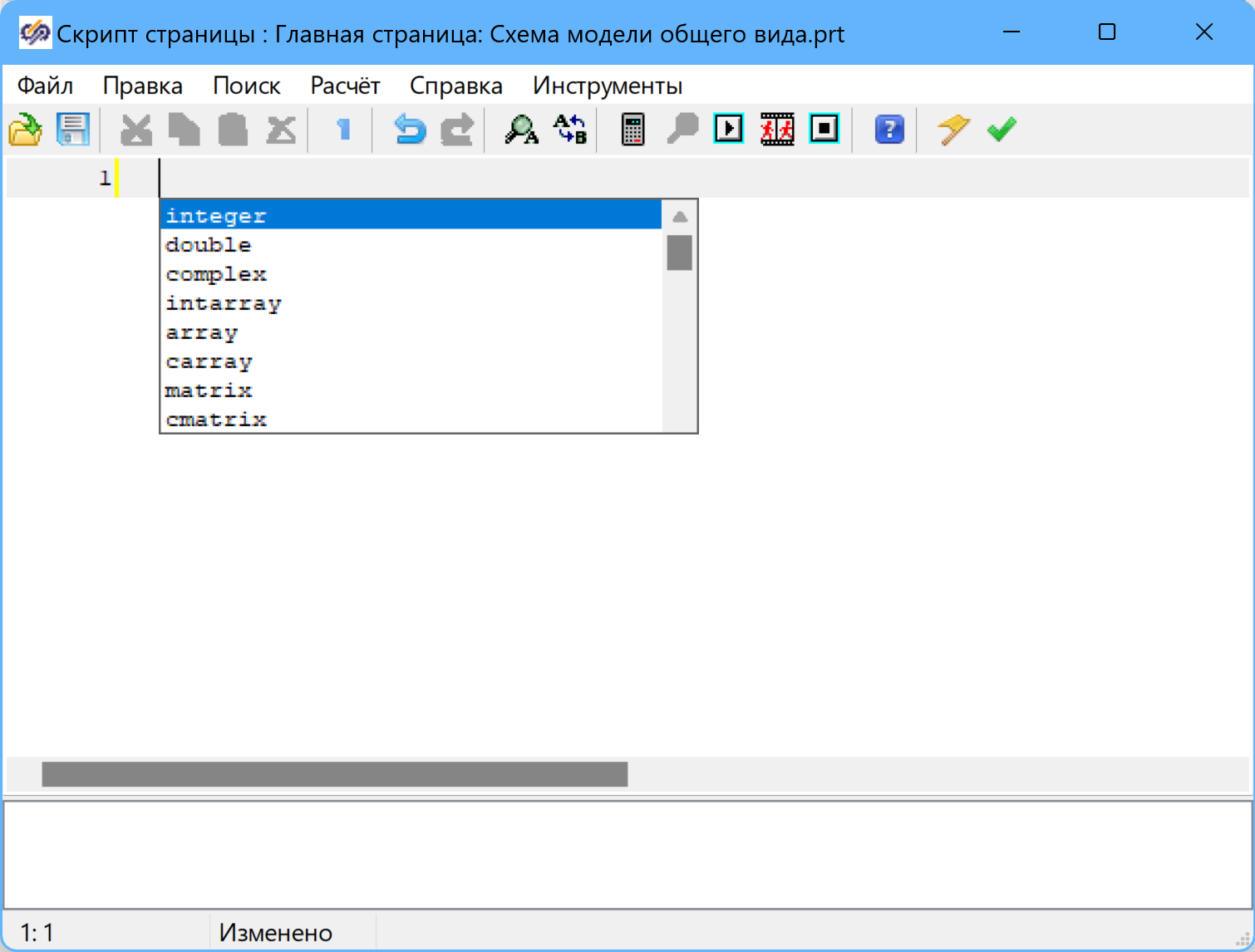The image size is (1255, 952).
Task: Click the save floppy disk icon
Action: pyautogui.click(x=73, y=130)
